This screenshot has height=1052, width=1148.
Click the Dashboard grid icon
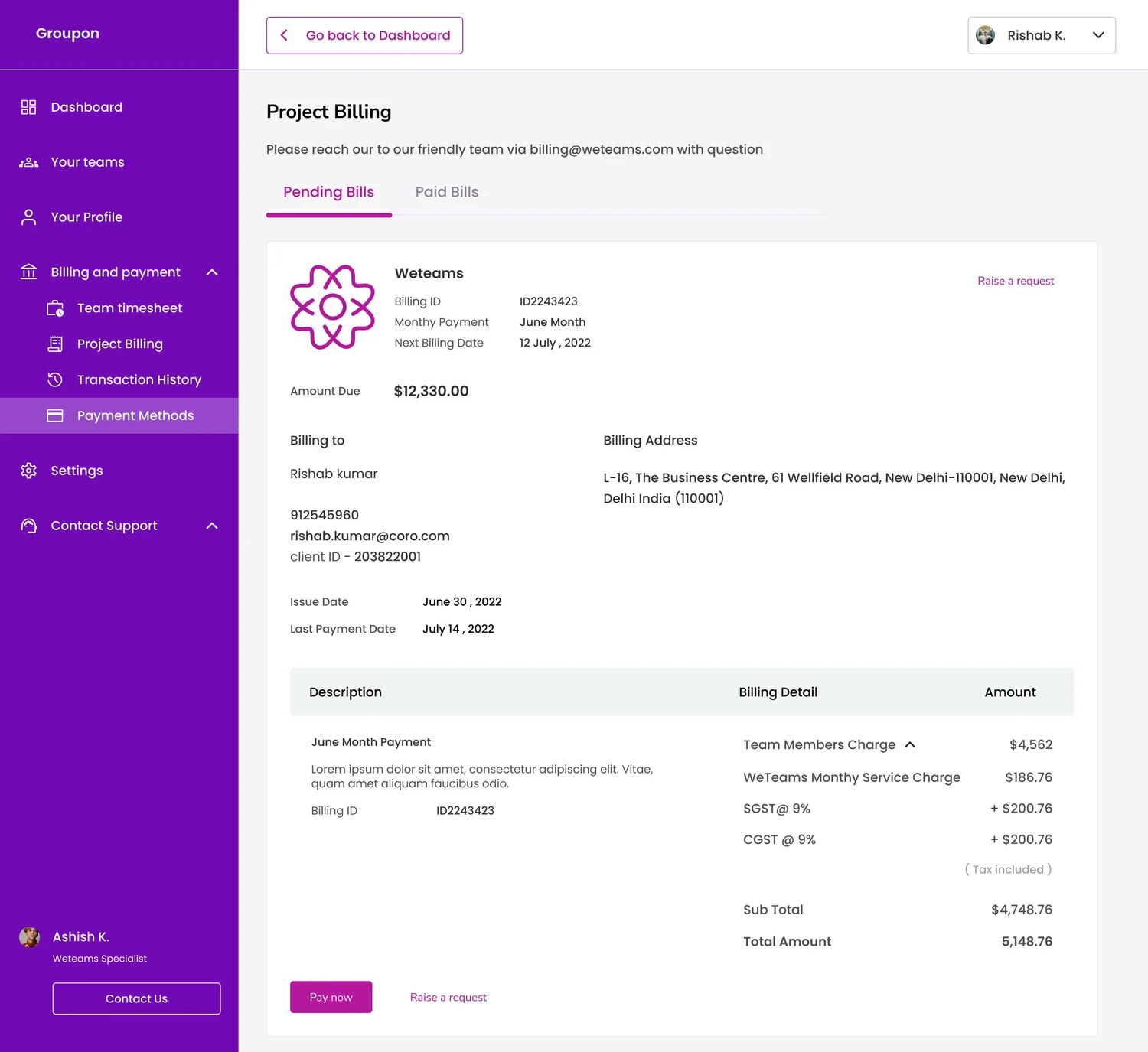tap(28, 107)
